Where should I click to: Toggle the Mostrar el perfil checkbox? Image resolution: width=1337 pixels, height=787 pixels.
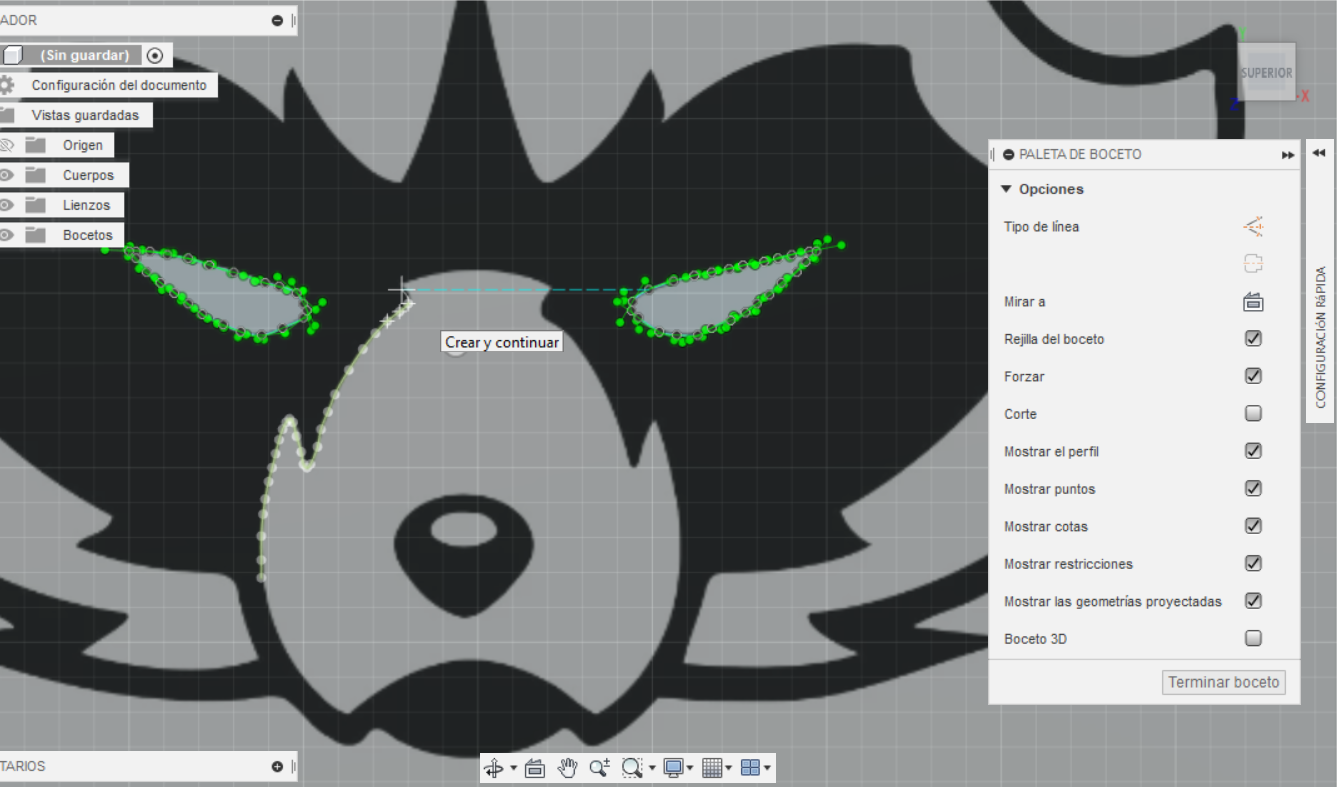click(1253, 451)
